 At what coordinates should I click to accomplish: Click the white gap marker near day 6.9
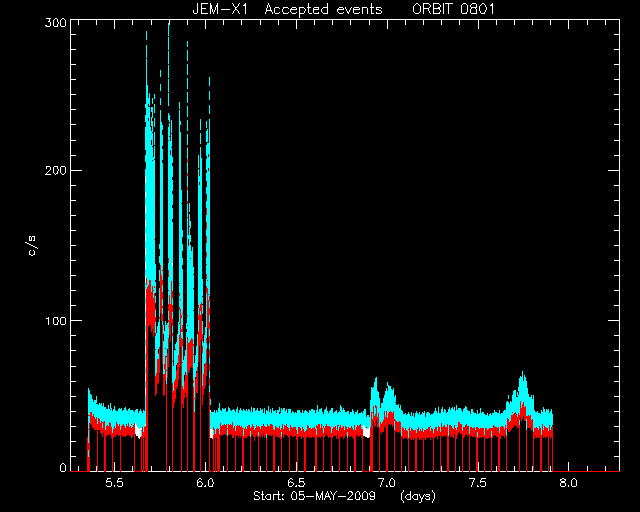[366, 431]
